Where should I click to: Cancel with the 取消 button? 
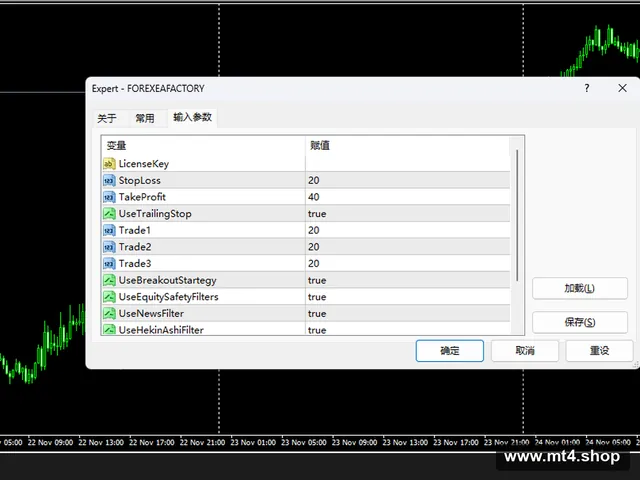(x=524, y=351)
